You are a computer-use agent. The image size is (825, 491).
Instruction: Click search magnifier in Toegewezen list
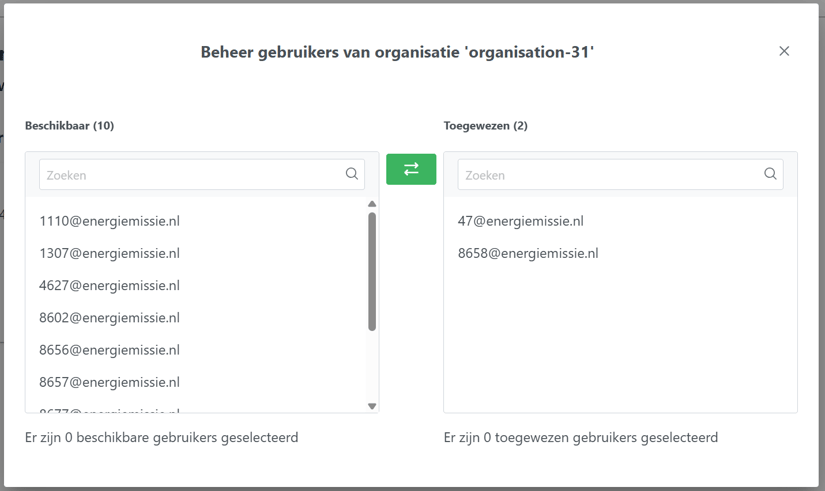click(x=770, y=174)
